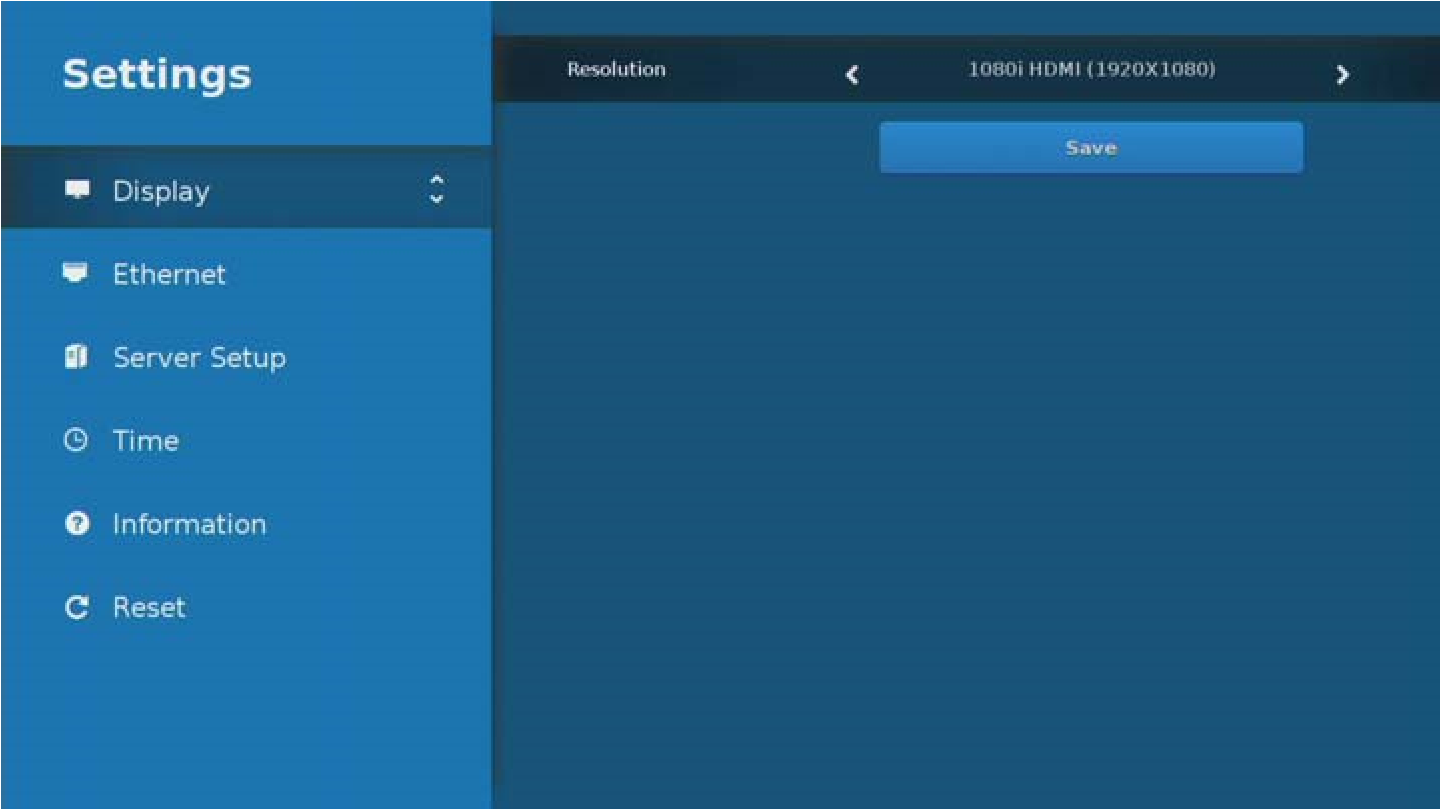Click the Information question mark icon

[77, 523]
